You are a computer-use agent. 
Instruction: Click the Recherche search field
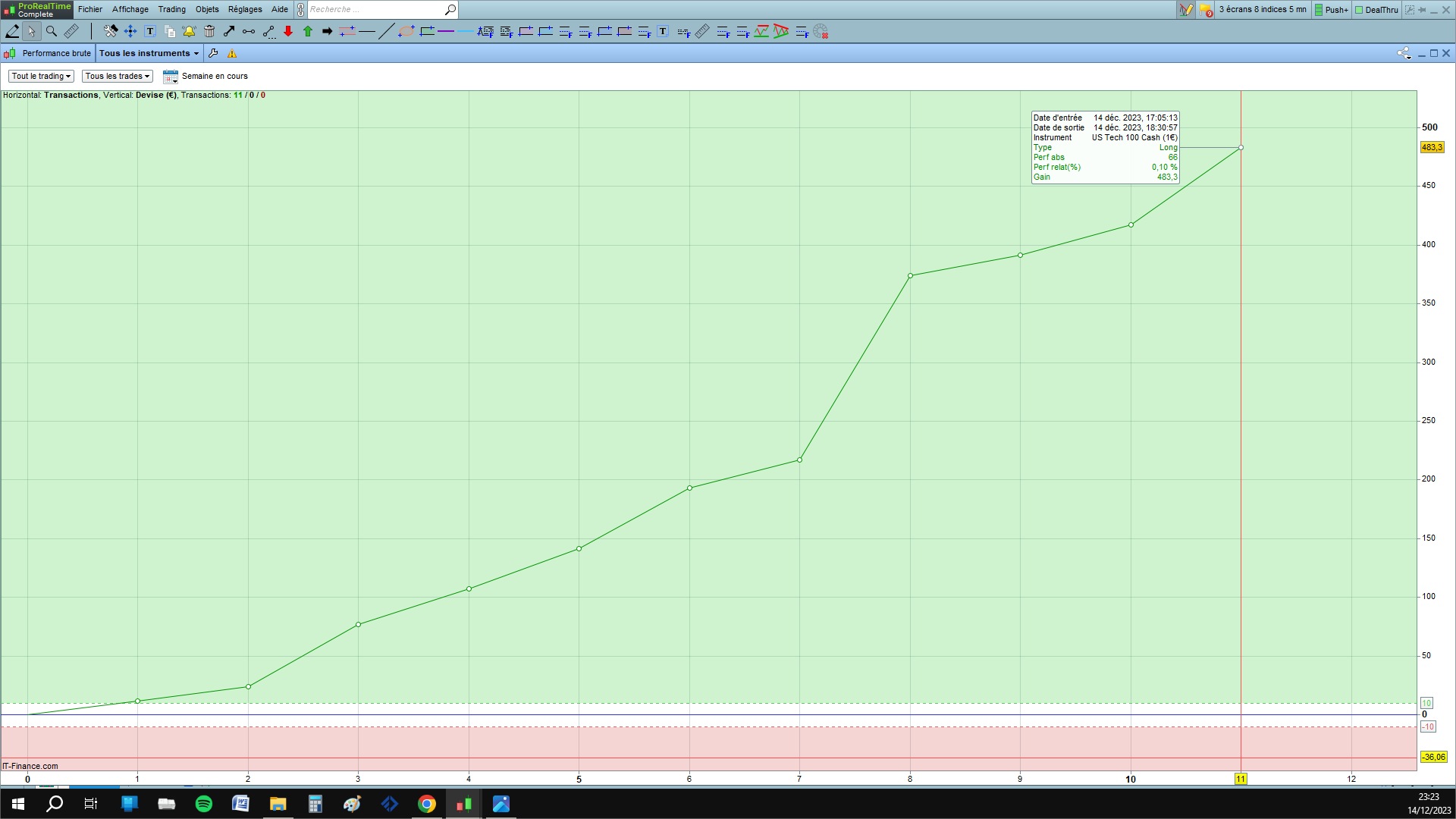[375, 9]
